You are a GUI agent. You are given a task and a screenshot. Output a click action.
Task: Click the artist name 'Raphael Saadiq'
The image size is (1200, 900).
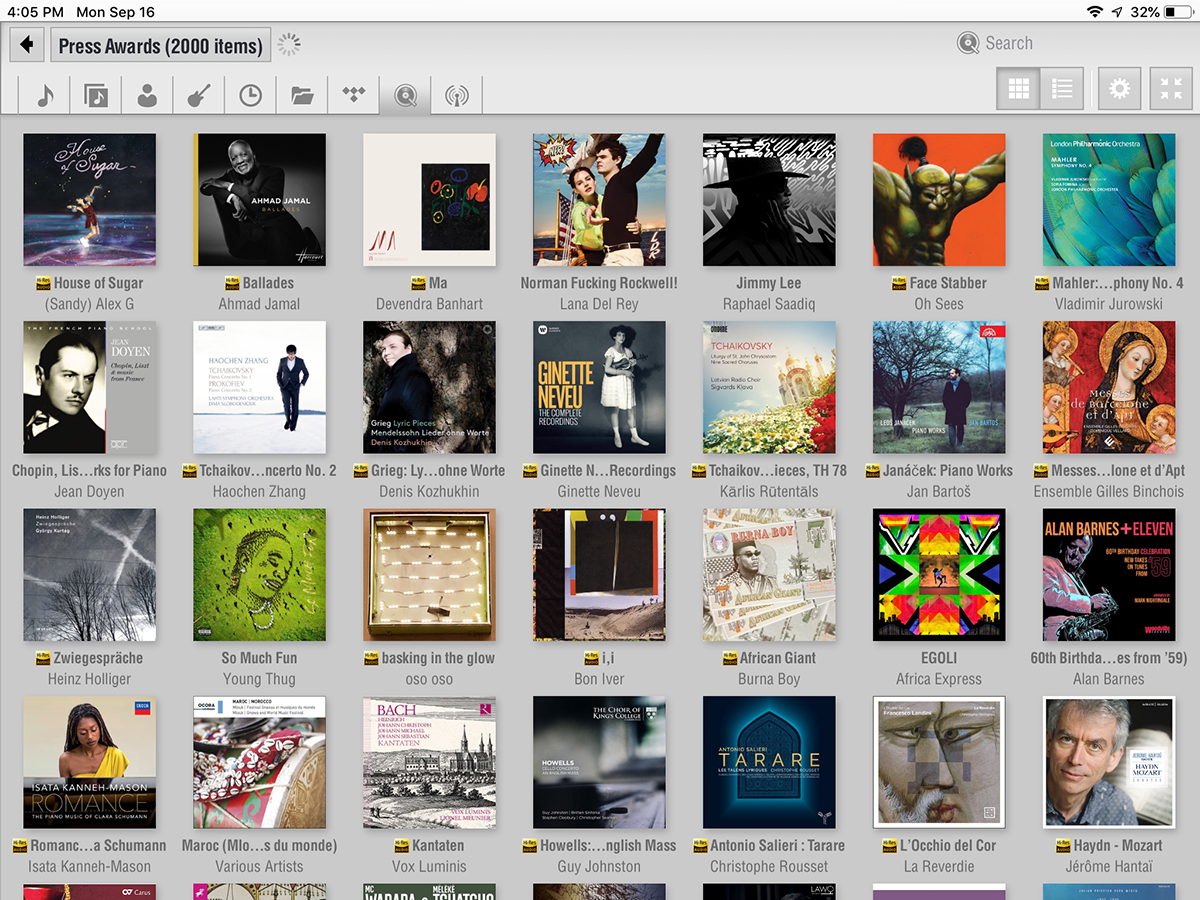point(769,304)
